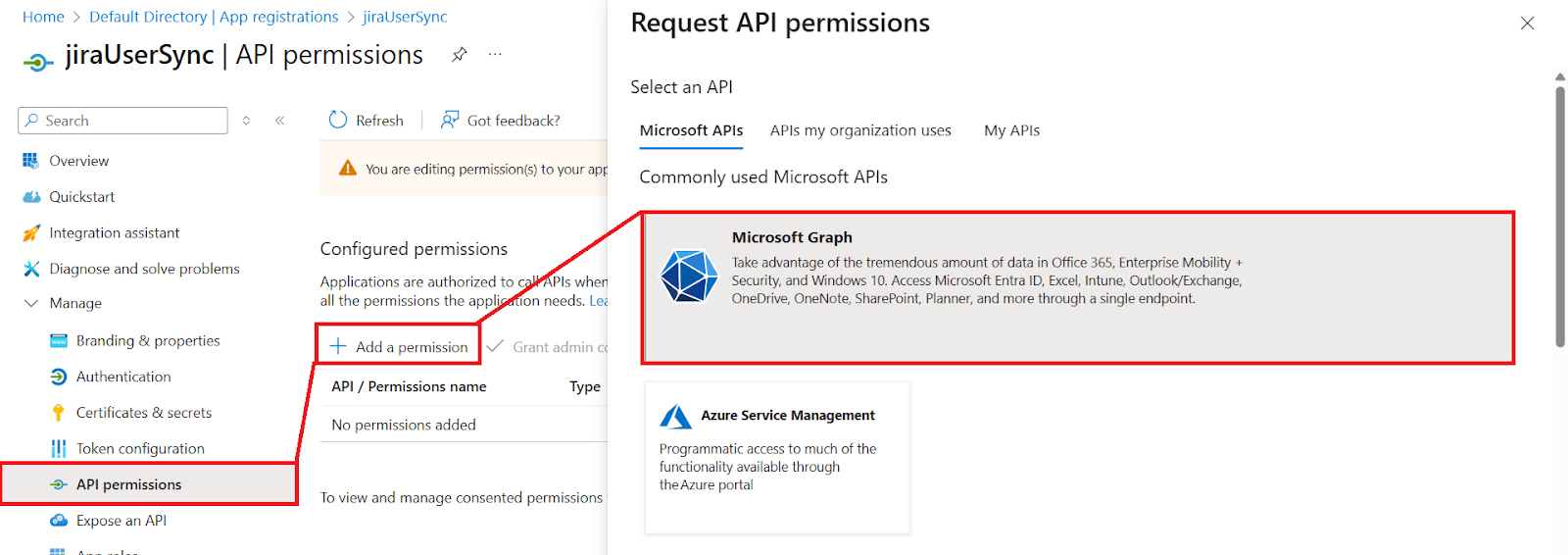
Task: Click the 'Commonly used Microsoft APIs' heading
Action: coord(763,177)
